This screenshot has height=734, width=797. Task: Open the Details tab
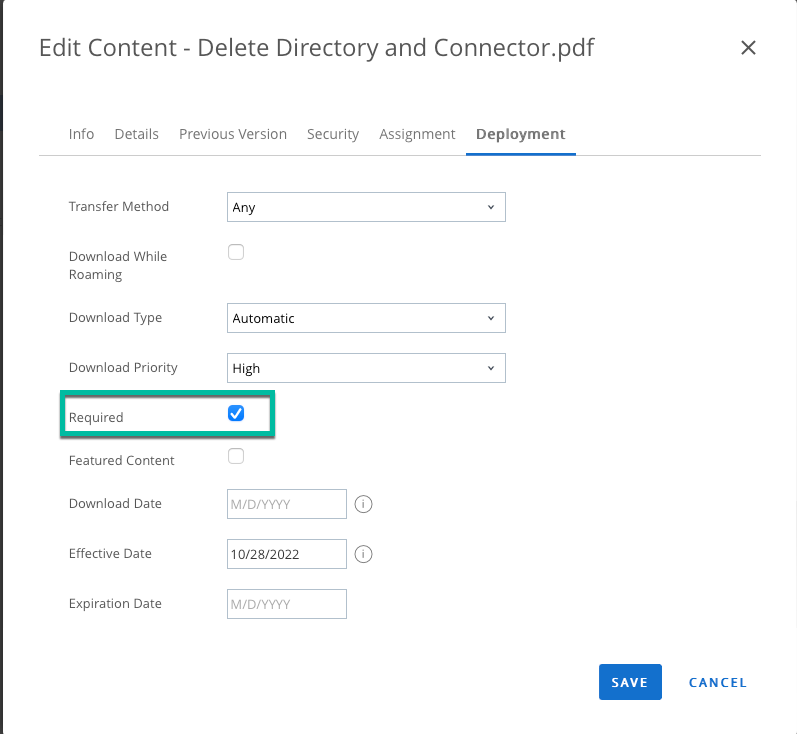point(137,134)
